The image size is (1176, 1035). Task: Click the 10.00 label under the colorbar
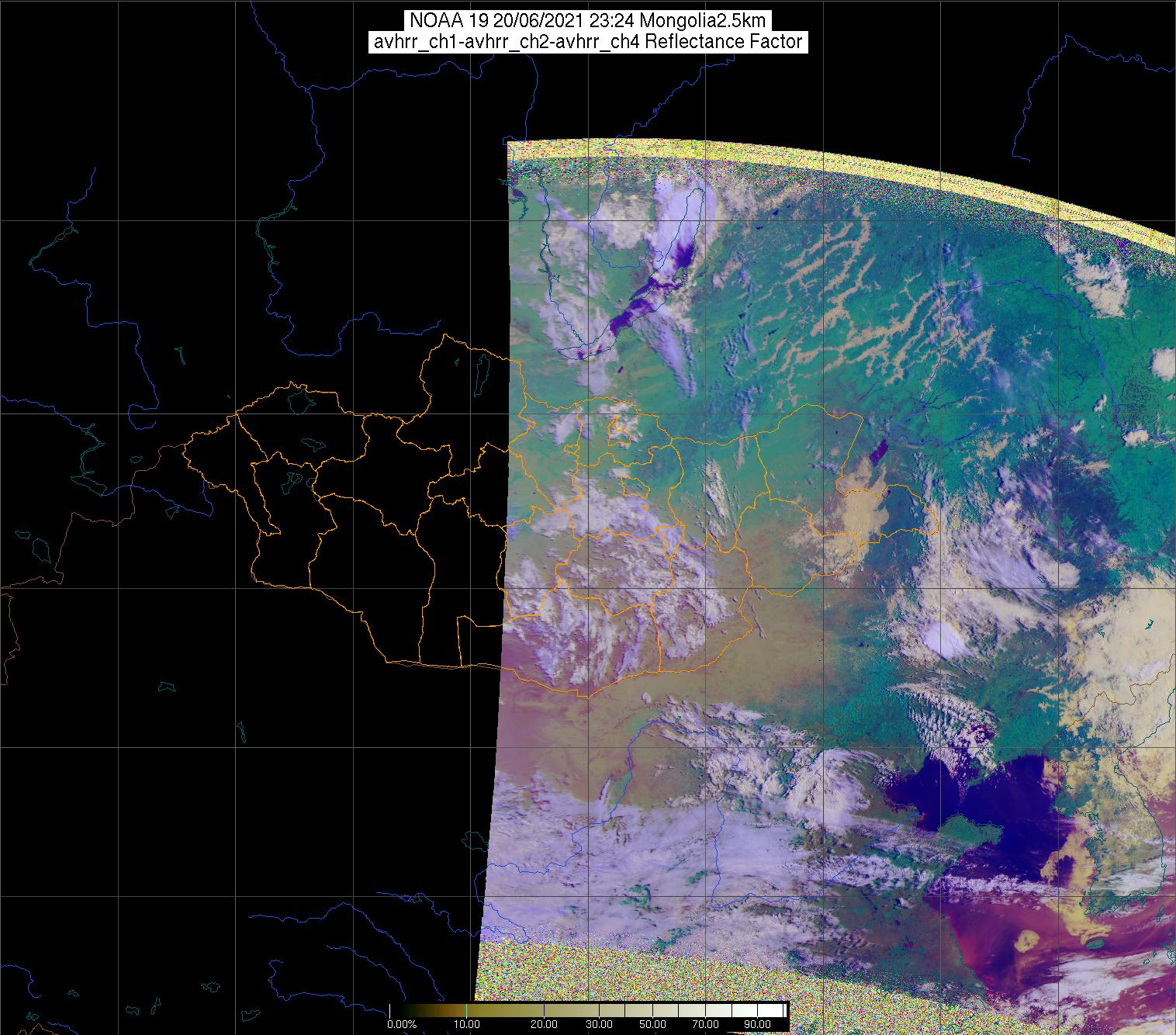466,1025
